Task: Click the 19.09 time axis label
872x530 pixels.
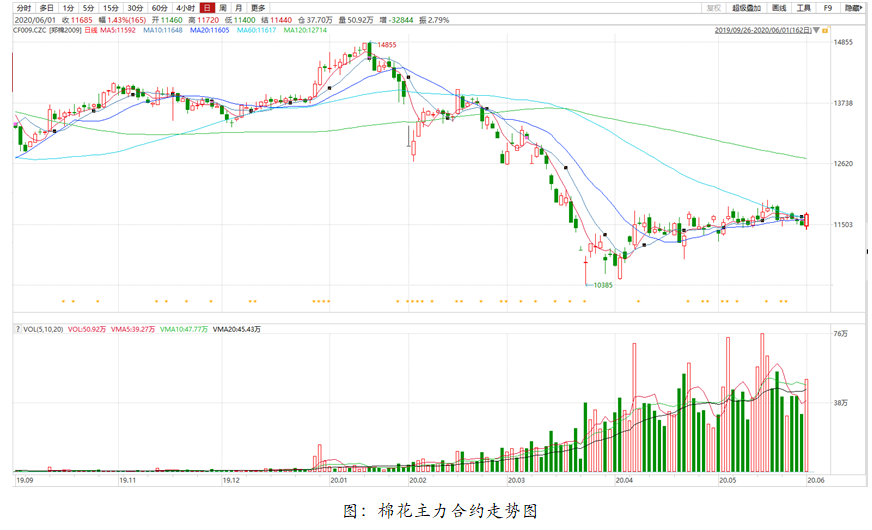Action: (24, 481)
